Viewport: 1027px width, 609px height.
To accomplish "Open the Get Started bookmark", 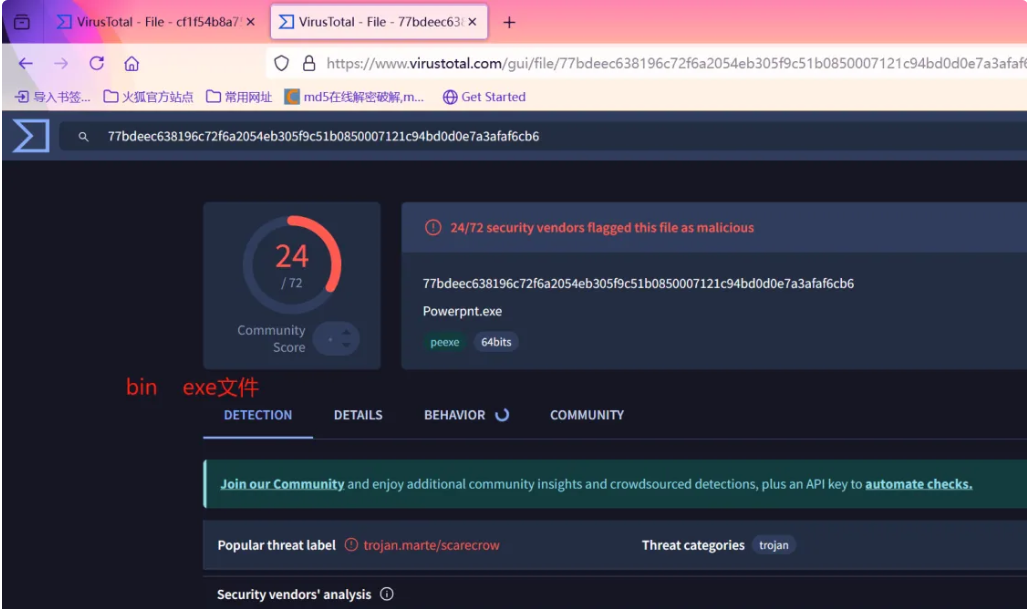I will coord(485,97).
